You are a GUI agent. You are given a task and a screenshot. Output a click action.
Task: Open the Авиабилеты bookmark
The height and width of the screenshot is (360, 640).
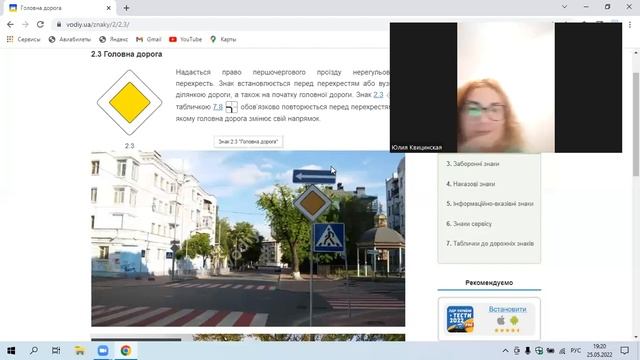(69, 39)
